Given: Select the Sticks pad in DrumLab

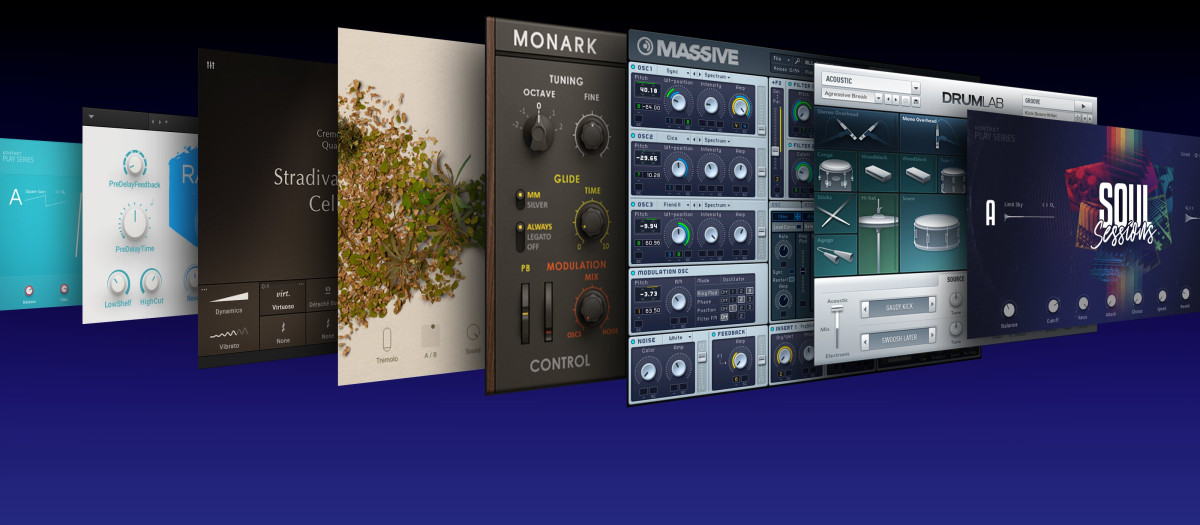Looking at the screenshot, I should pos(836,215).
